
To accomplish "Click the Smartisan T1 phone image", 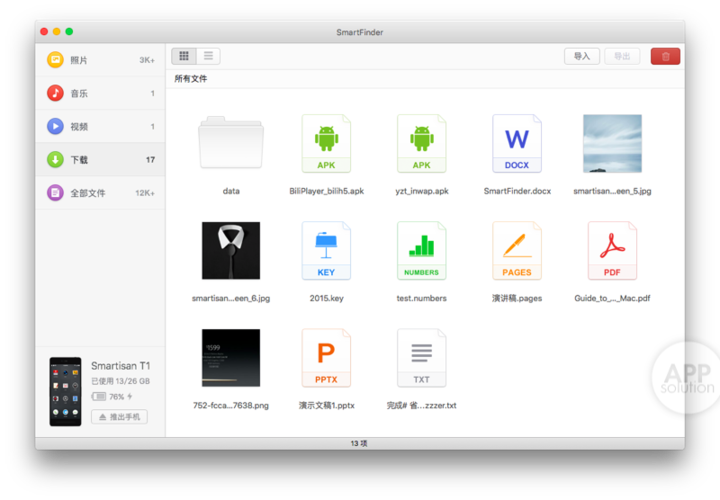I will pyautogui.click(x=65, y=390).
